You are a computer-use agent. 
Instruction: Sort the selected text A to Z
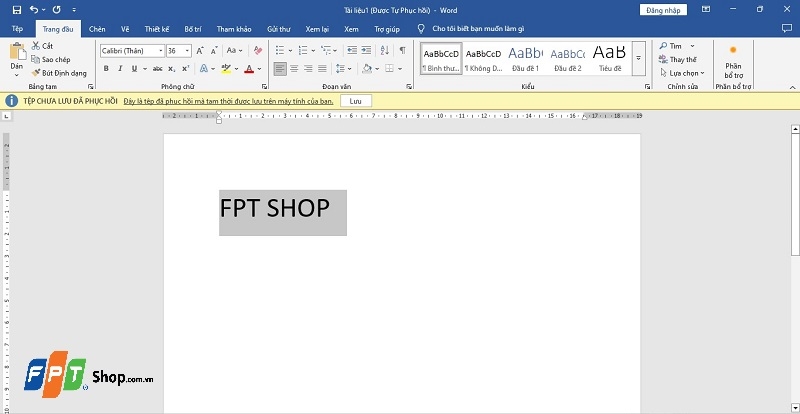385,50
